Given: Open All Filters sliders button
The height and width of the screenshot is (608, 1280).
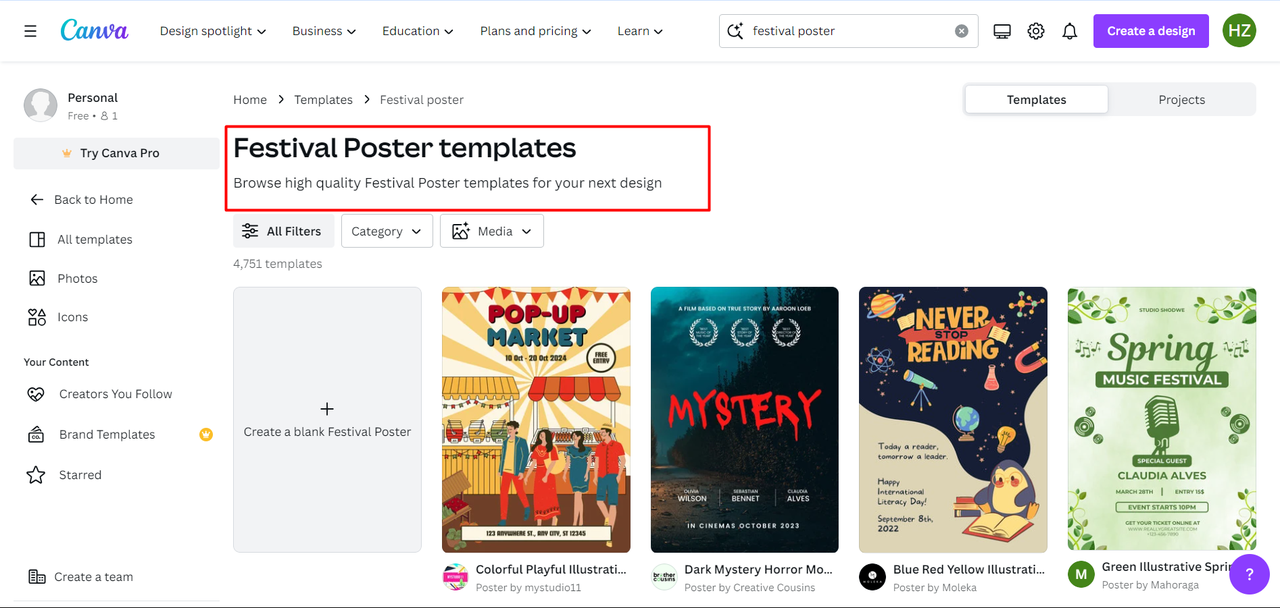Looking at the screenshot, I should pos(283,231).
